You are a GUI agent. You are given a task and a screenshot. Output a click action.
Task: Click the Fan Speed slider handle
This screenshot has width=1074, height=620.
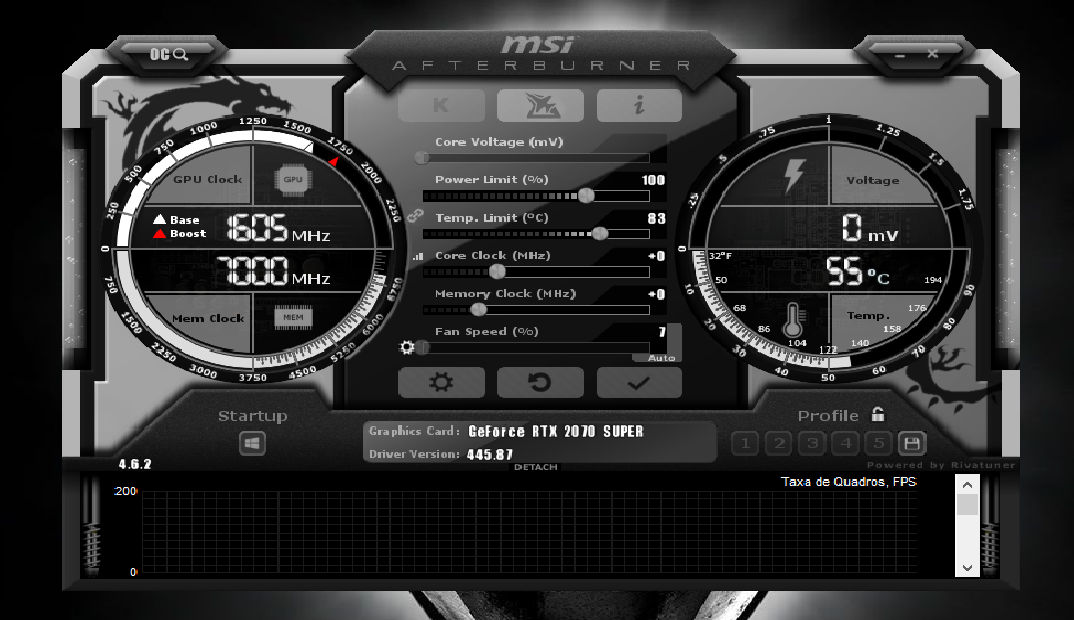(423, 348)
